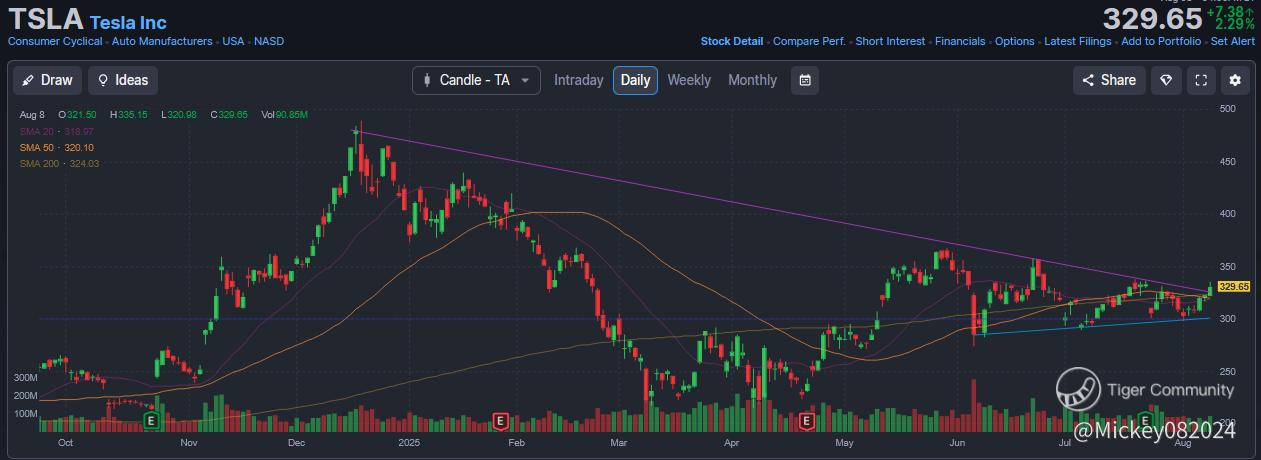Open chart settings gear

[x=1235, y=80]
